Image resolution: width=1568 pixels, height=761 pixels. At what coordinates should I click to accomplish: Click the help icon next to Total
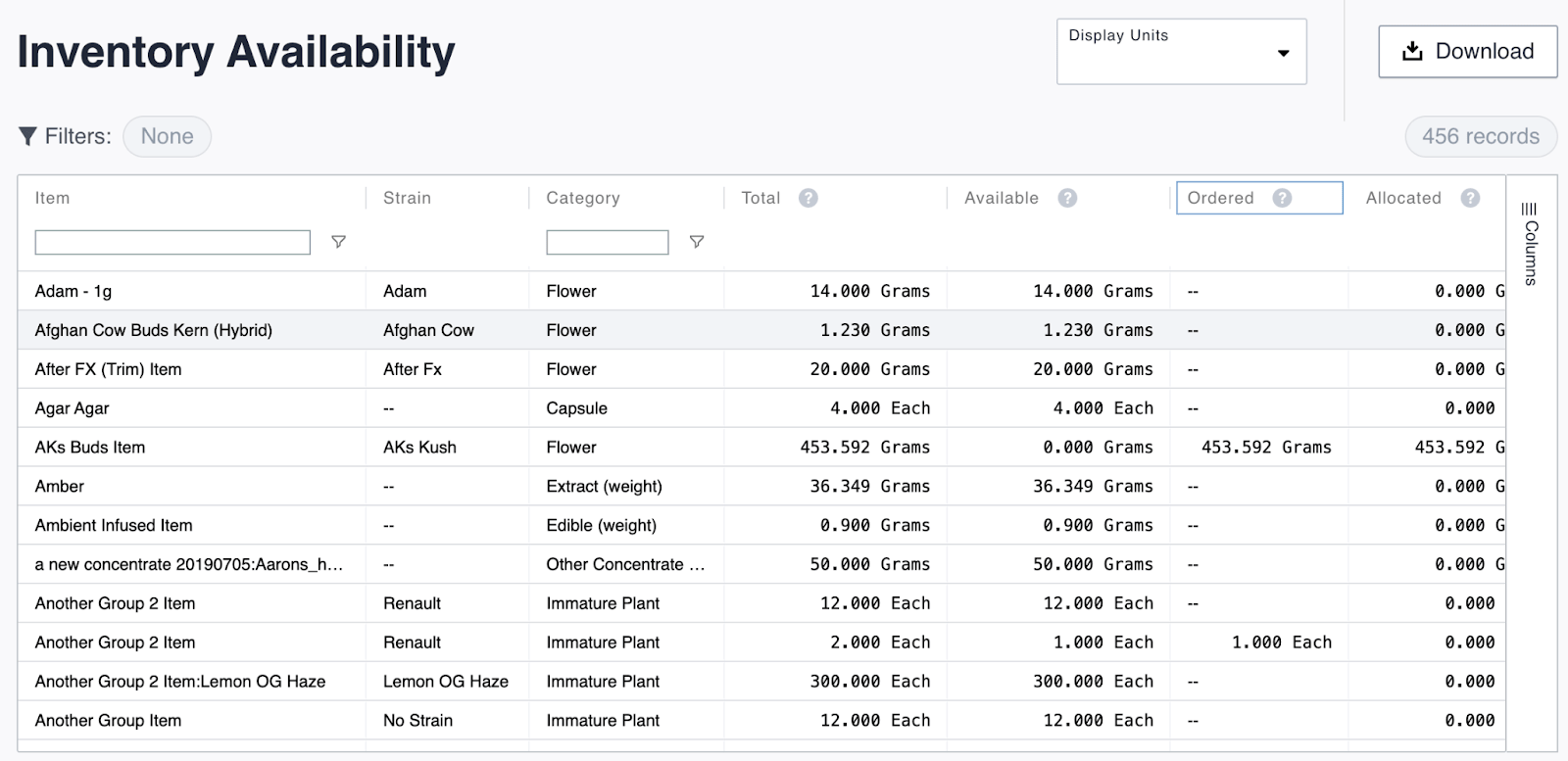click(808, 198)
